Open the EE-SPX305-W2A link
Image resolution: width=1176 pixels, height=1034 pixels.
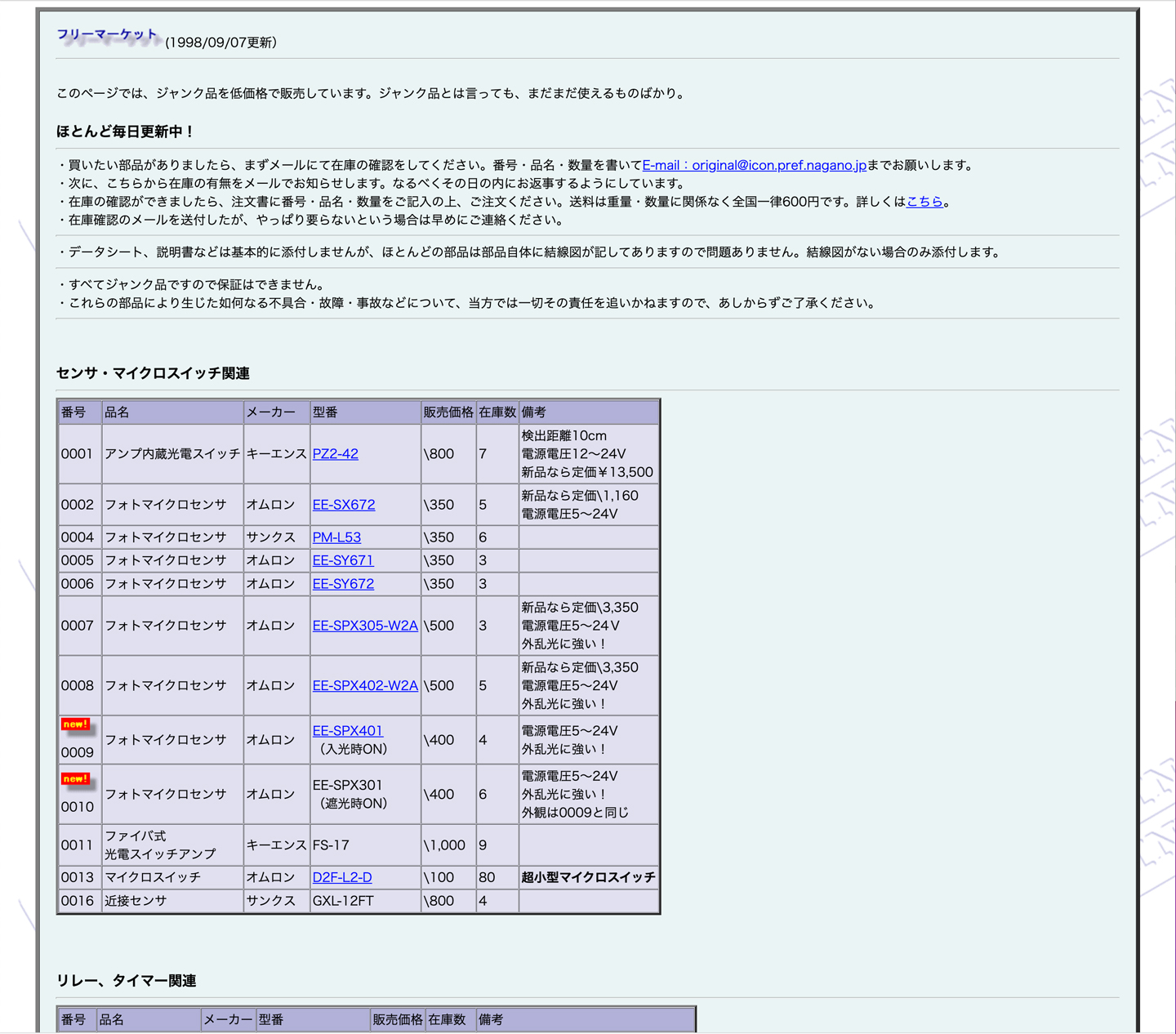[365, 626]
